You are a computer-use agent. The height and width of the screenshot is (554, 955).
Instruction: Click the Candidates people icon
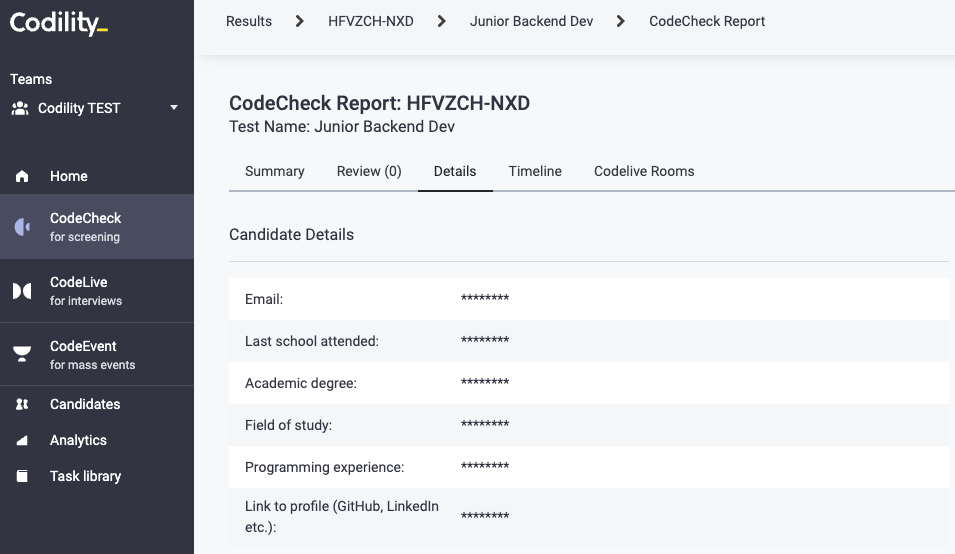pyautogui.click(x=22, y=404)
